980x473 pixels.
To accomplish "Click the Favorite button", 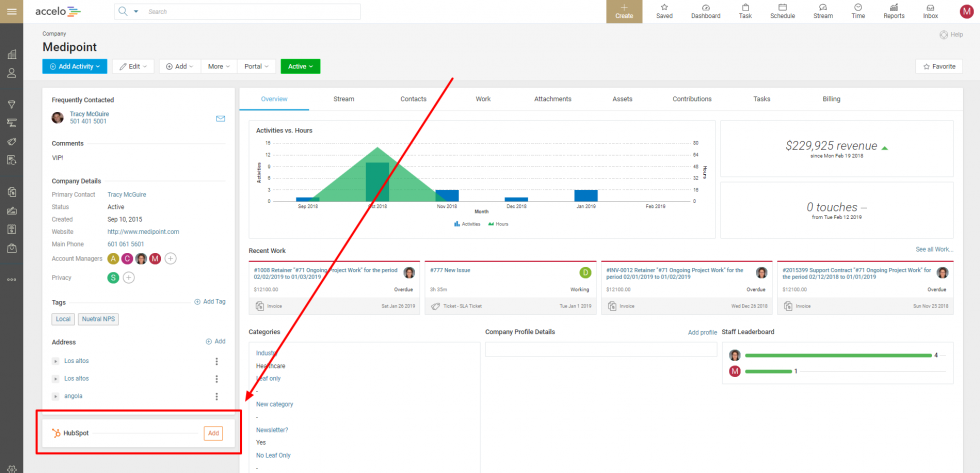I will click(939, 66).
